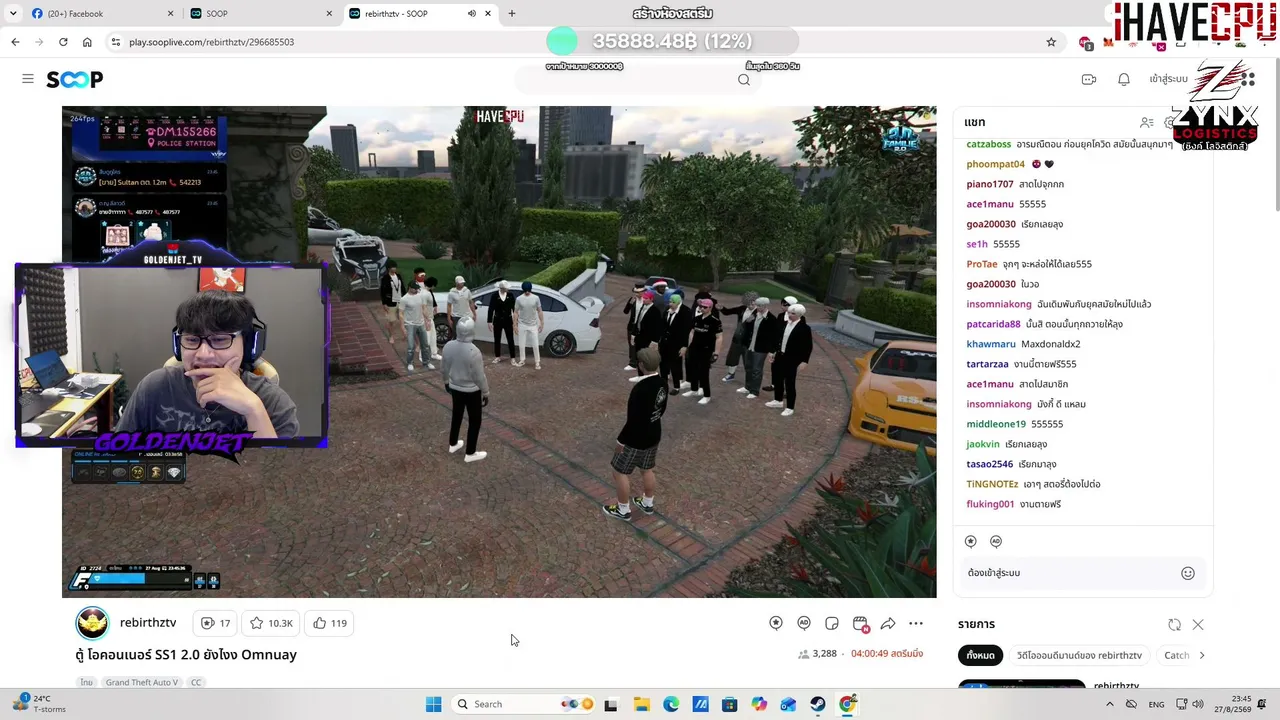Open the emoji picker in chat input
The width and height of the screenshot is (1280, 720).
point(1188,573)
